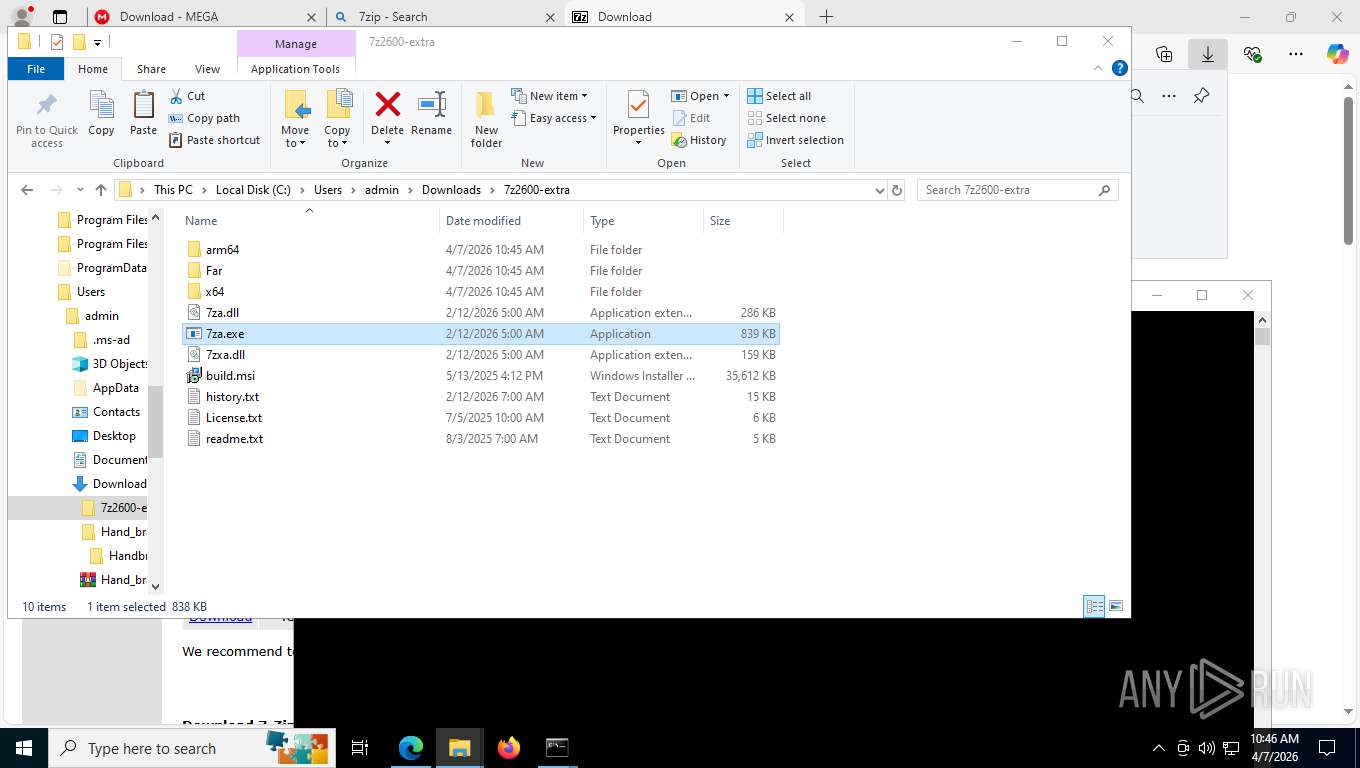Rename the selected file
Screen dimensions: 1360x768
431,114
